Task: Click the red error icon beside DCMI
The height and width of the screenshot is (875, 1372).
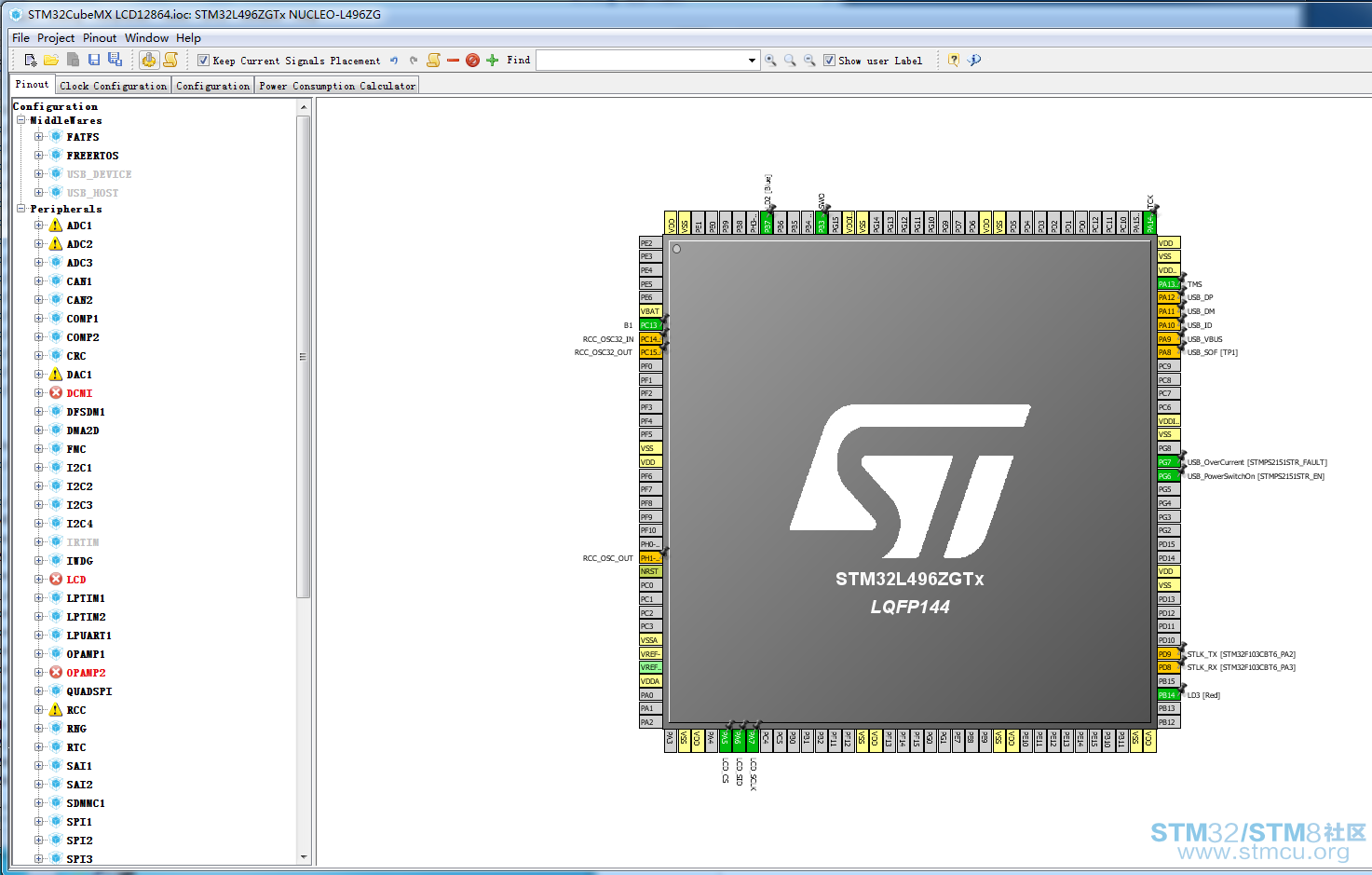Action: pyautogui.click(x=56, y=393)
